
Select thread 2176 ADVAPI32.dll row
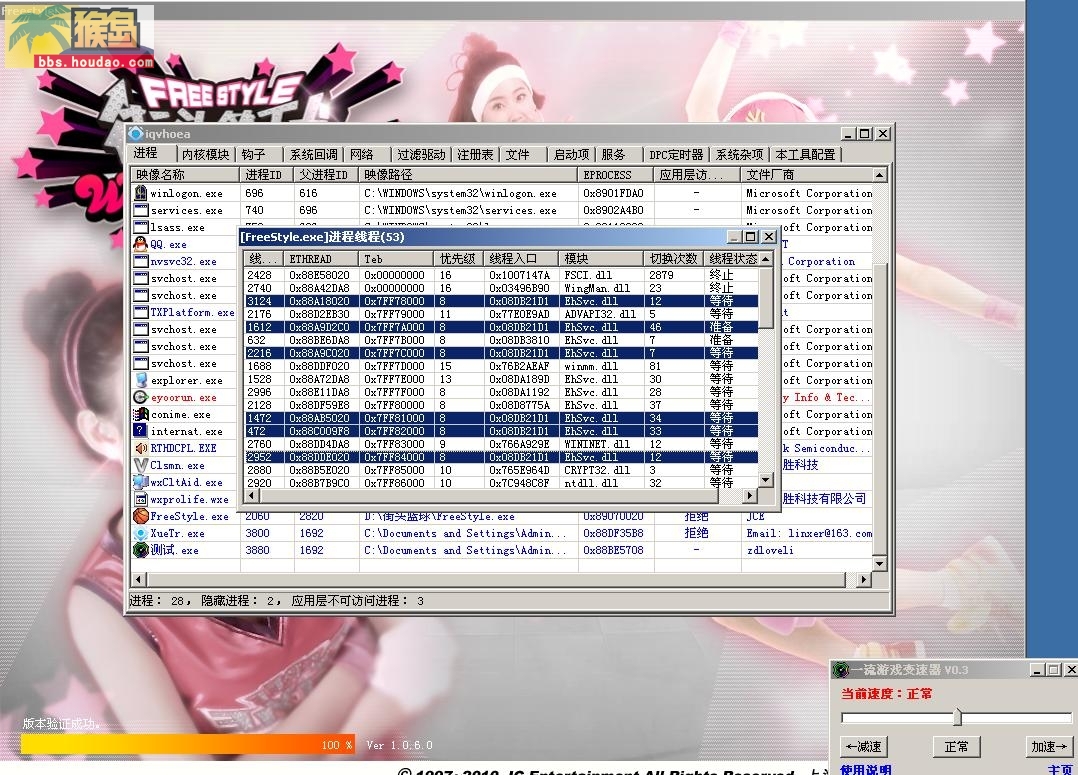click(x=502, y=314)
